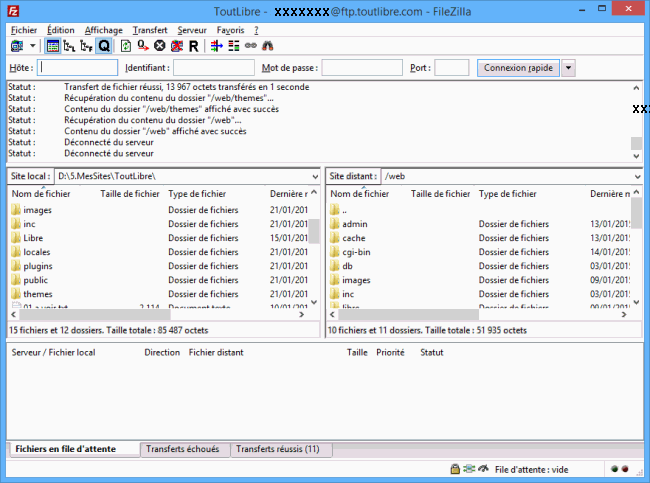Open the Transfert menu
The width and height of the screenshot is (650, 483).
tap(150, 30)
